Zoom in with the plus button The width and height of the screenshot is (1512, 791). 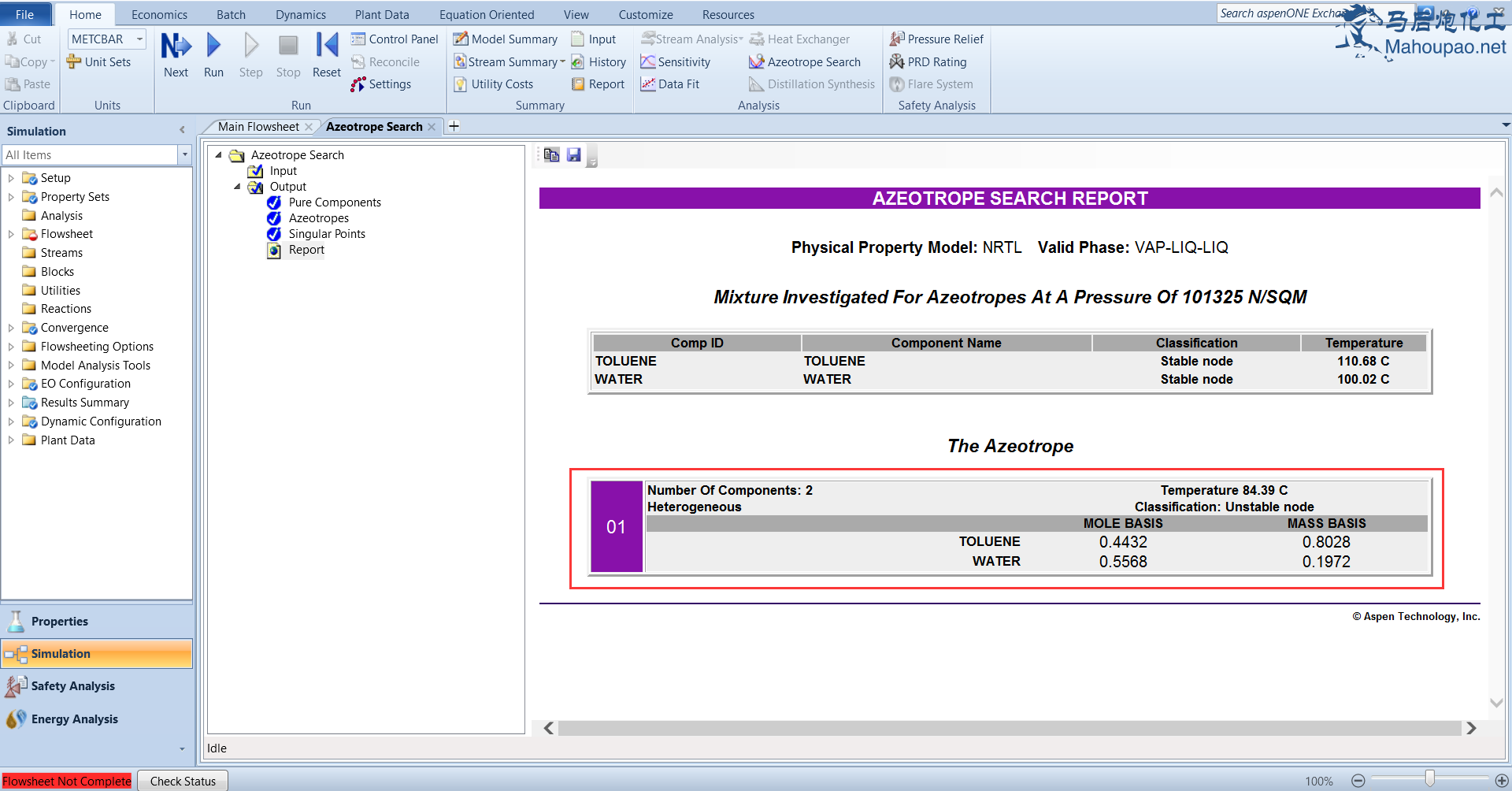tap(1501, 781)
